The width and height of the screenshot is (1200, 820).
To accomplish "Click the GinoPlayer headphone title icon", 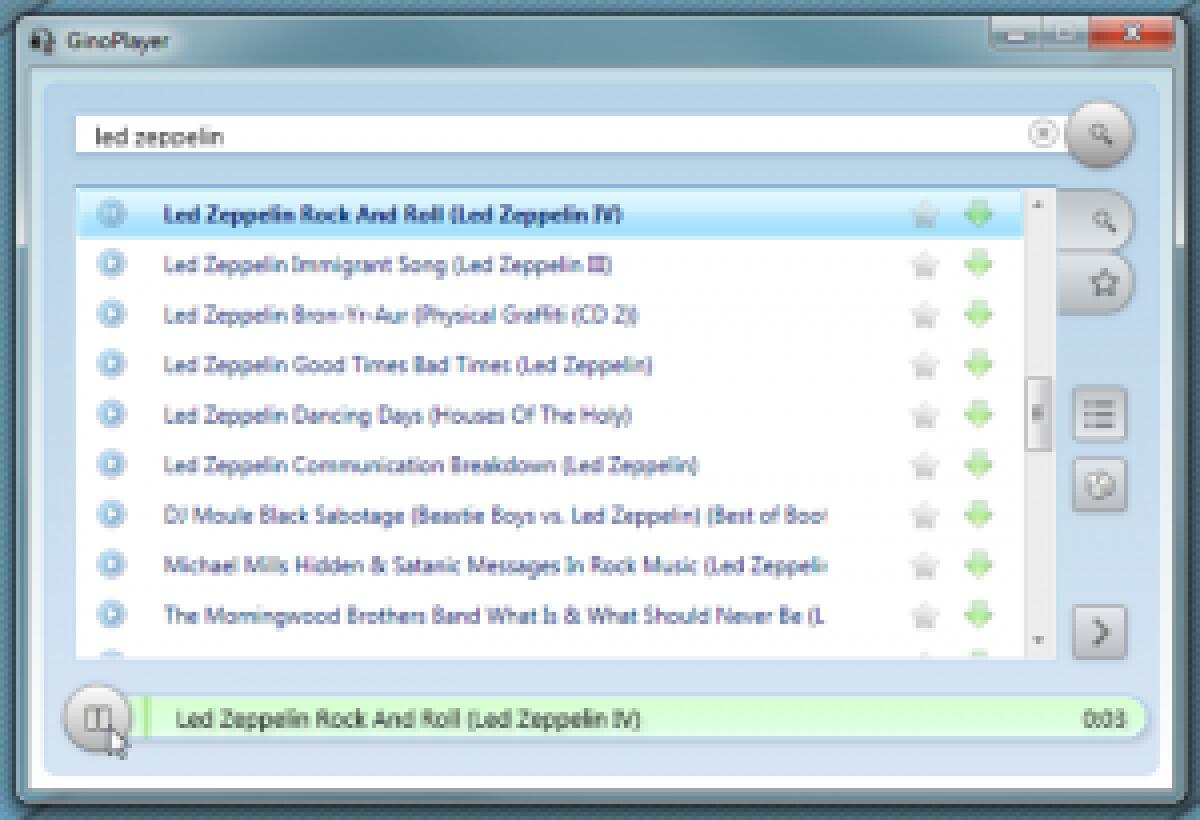I will [41, 42].
